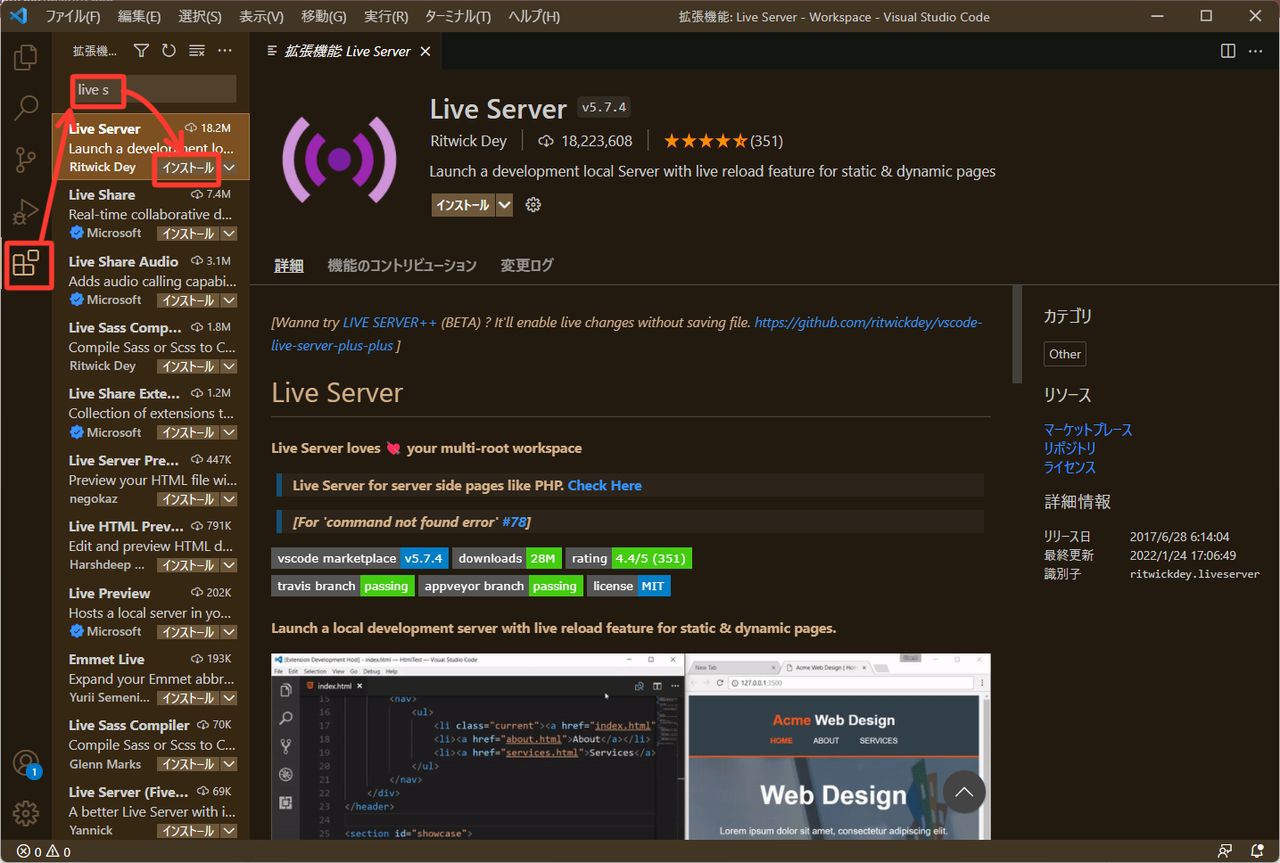Screen dimensions: 1280x863
Task: Click the VS Code logo in title bar
Action: pos(18,16)
